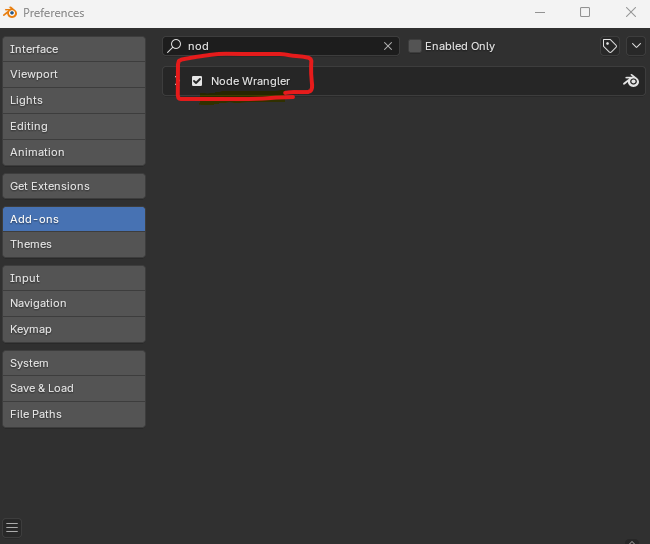This screenshot has width=650, height=544.
Task: Open the File Paths preferences
Action: (74, 414)
